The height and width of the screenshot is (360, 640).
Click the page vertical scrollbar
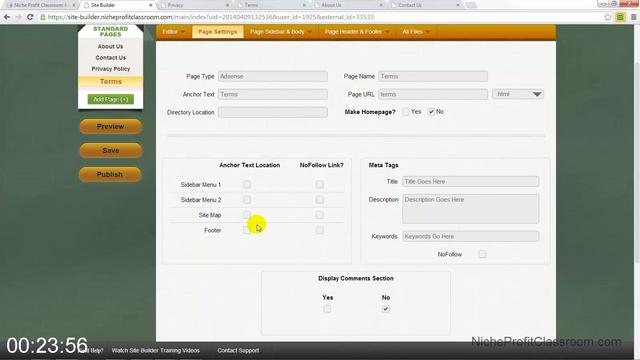point(637,163)
